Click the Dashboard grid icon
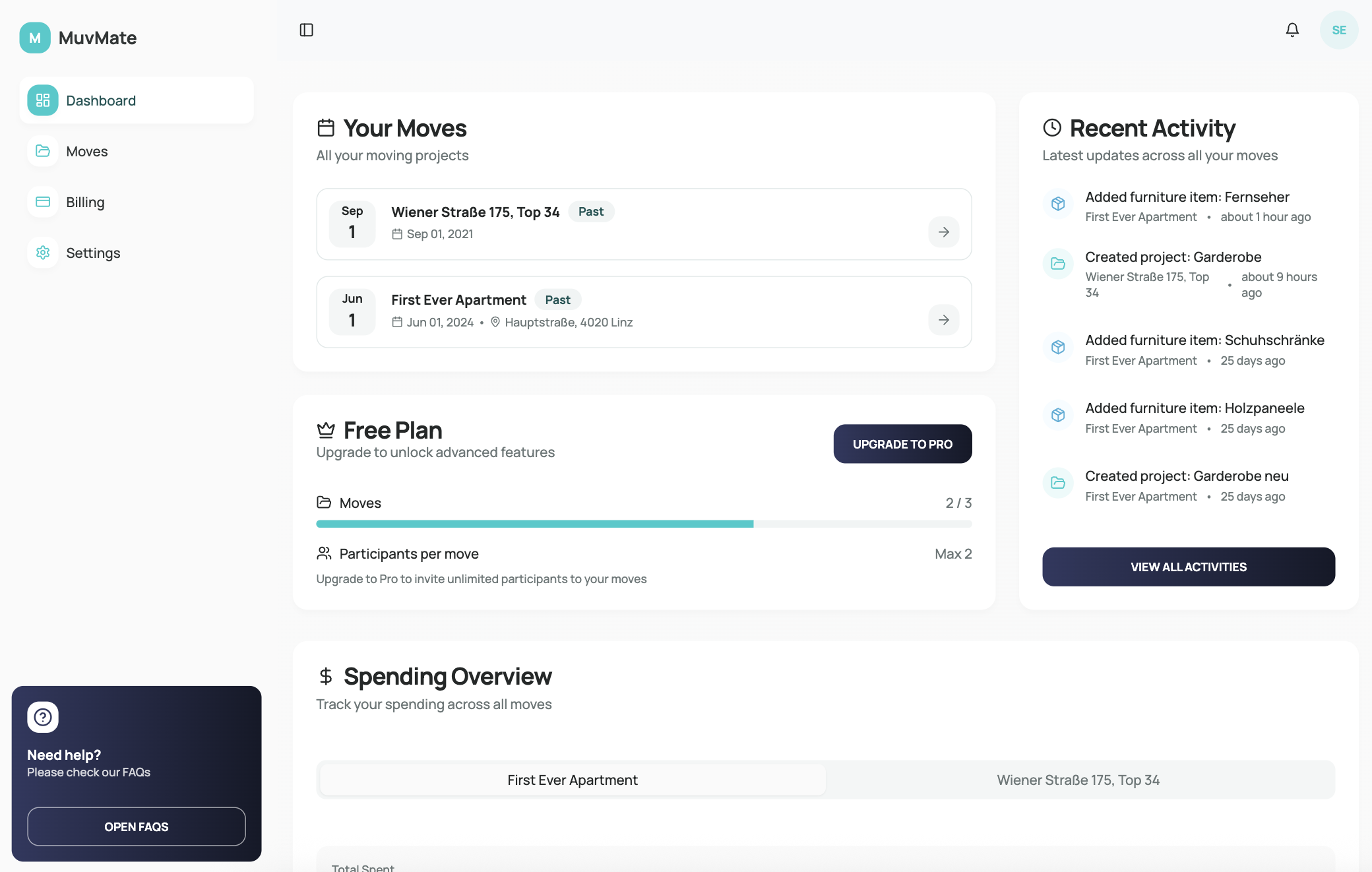 43,100
